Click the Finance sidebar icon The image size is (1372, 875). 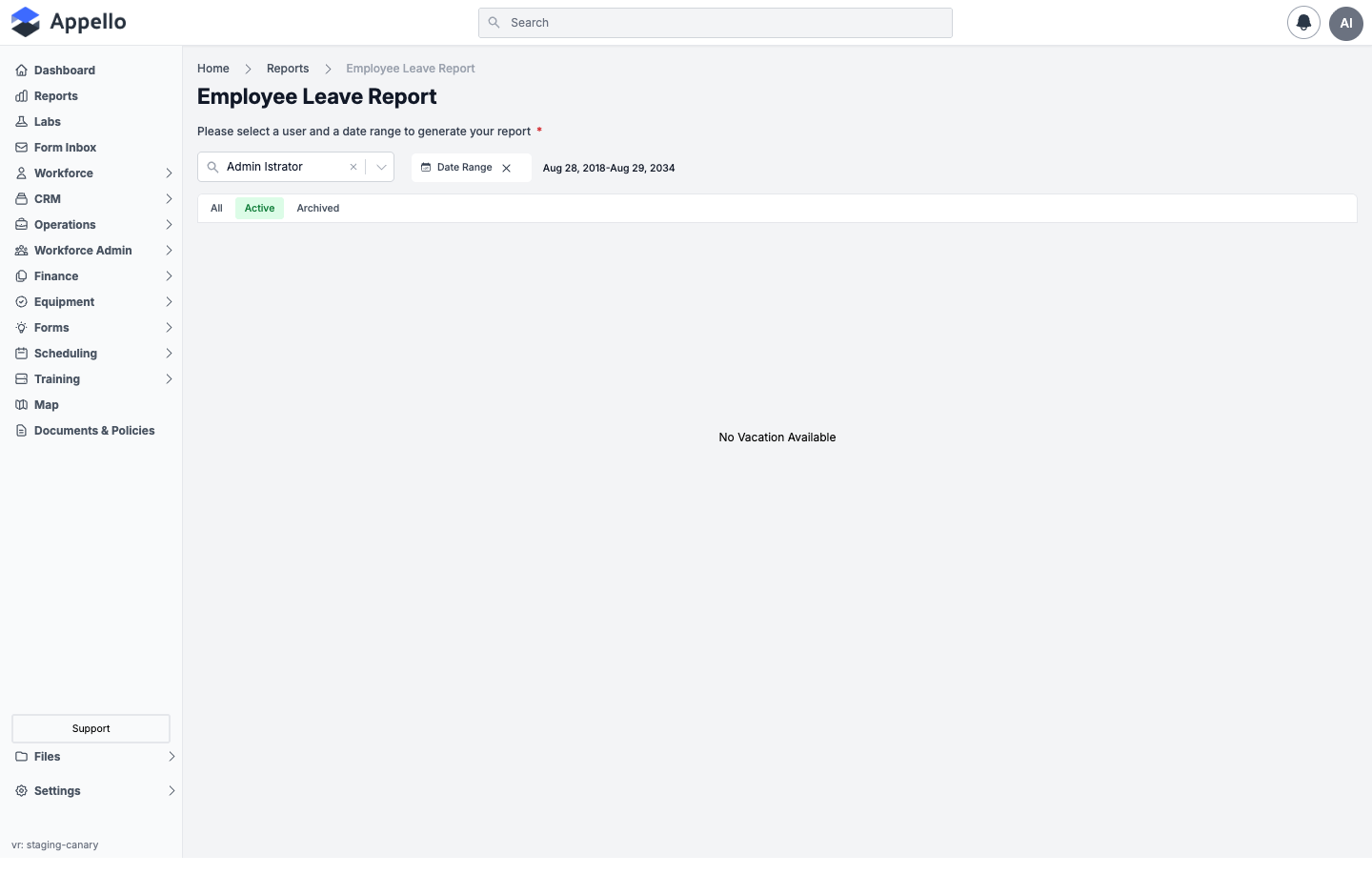pyautogui.click(x=21, y=276)
